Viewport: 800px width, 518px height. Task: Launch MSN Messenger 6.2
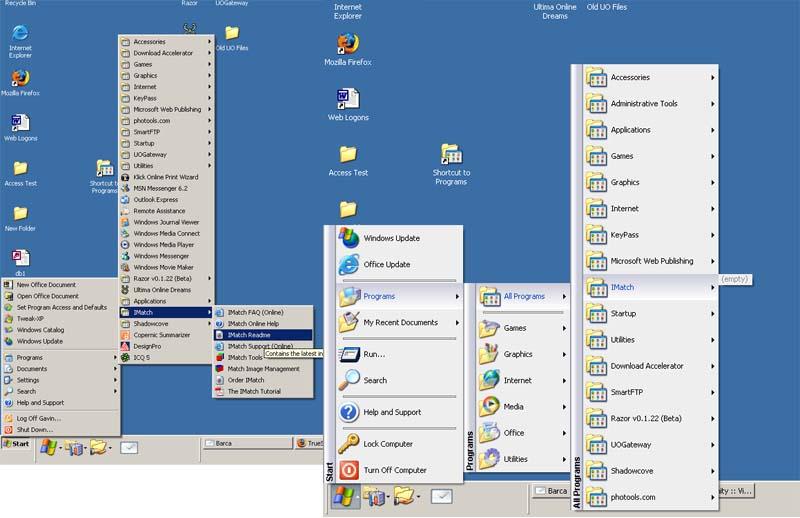(166, 188)
